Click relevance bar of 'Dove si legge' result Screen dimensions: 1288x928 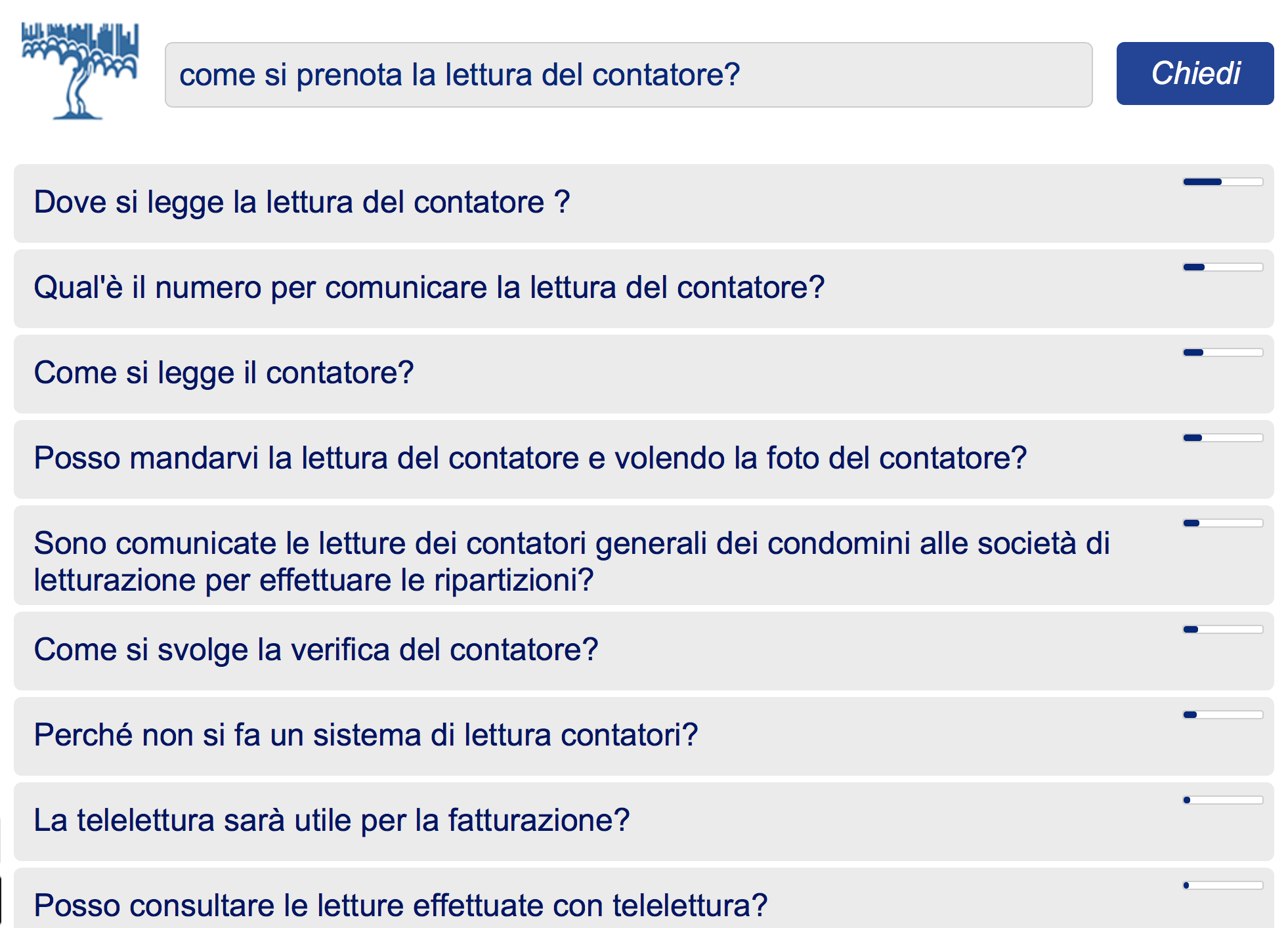pyautogui.click(x=1222, y=182)
